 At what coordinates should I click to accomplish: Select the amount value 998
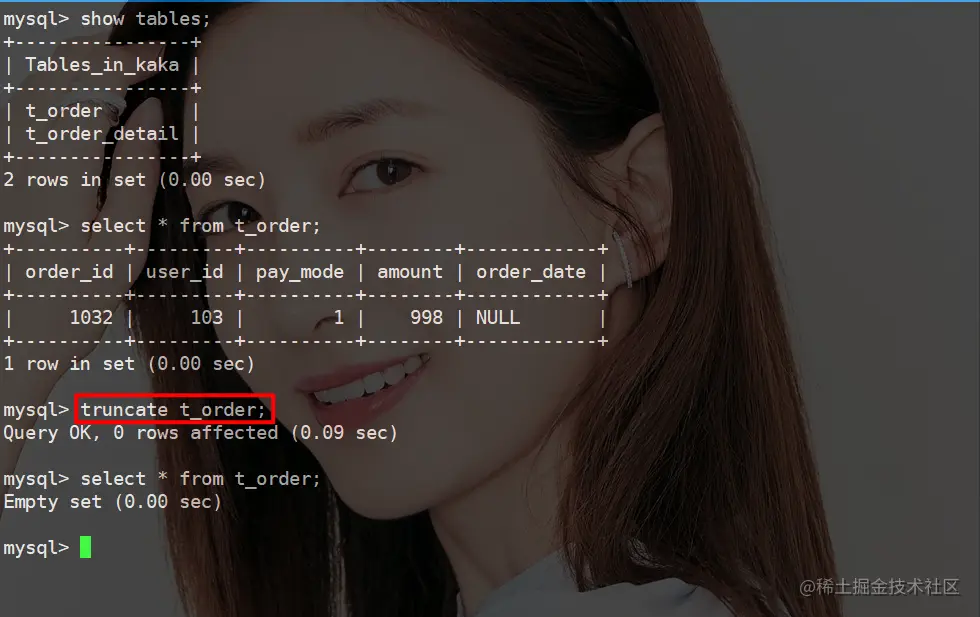(427, 318)
